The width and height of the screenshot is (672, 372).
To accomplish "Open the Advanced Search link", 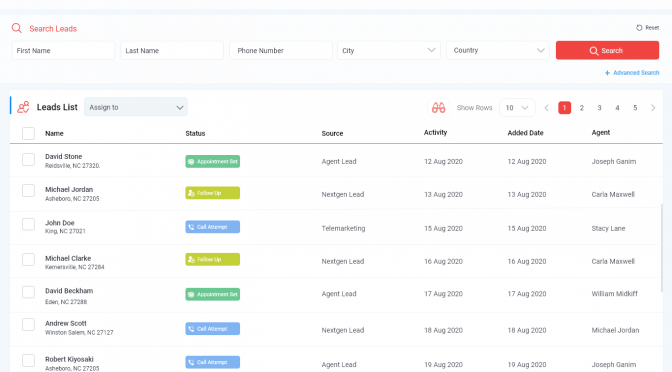I will click(632, 73).
